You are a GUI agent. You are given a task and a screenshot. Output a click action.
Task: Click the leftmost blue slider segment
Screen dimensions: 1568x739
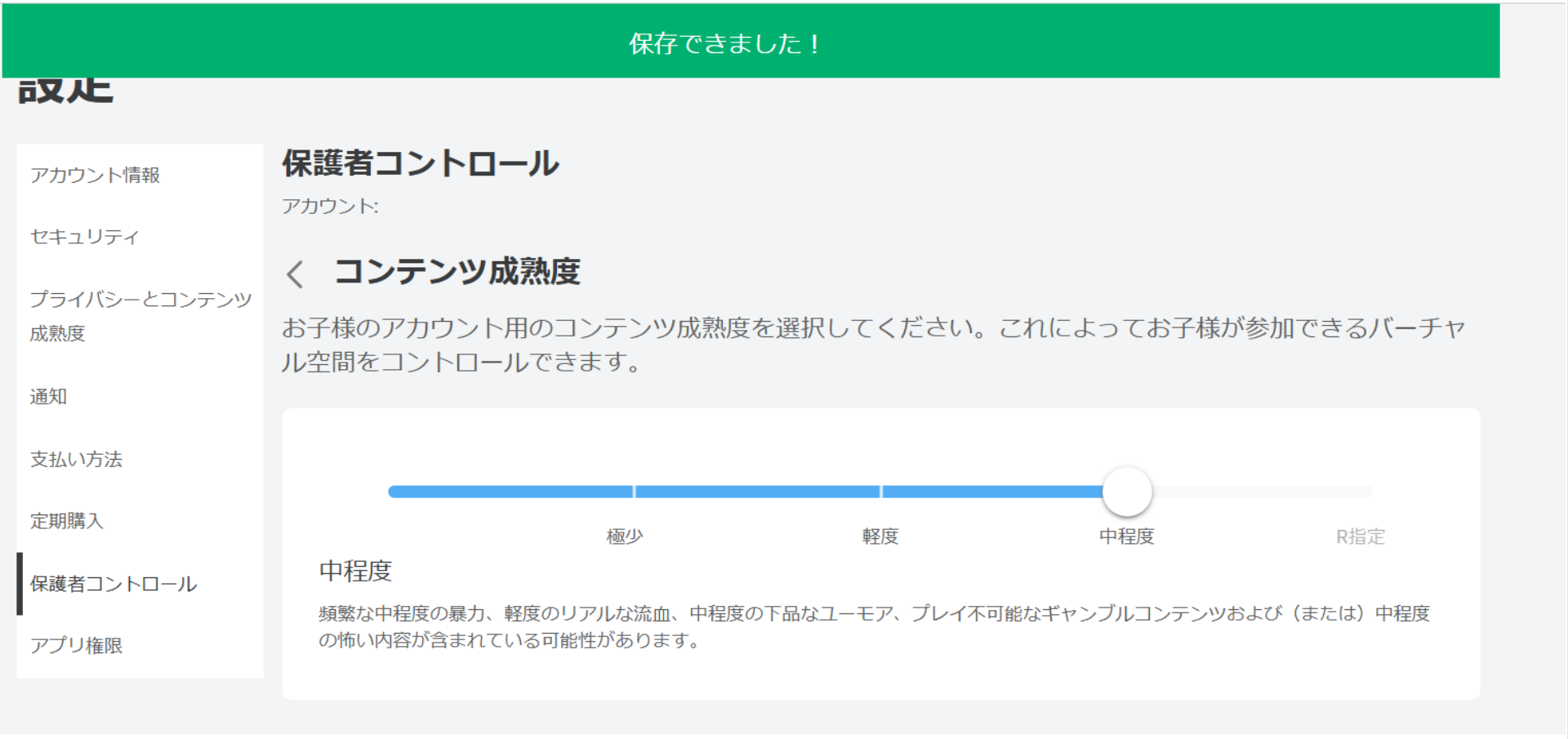[x=510, y=492]
